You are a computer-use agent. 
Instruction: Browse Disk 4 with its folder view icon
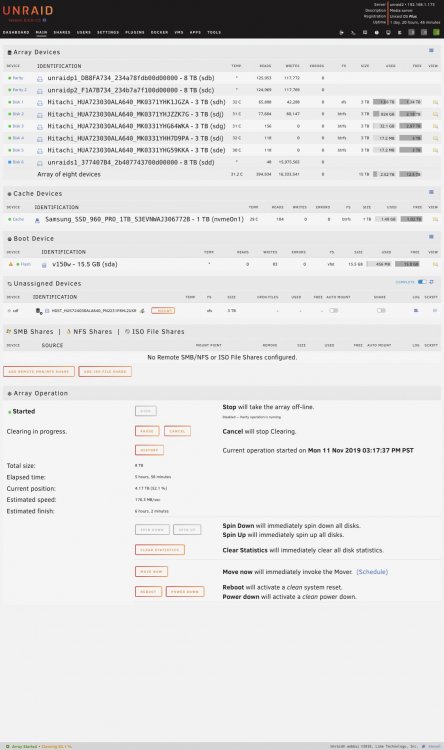pos(435,138)
